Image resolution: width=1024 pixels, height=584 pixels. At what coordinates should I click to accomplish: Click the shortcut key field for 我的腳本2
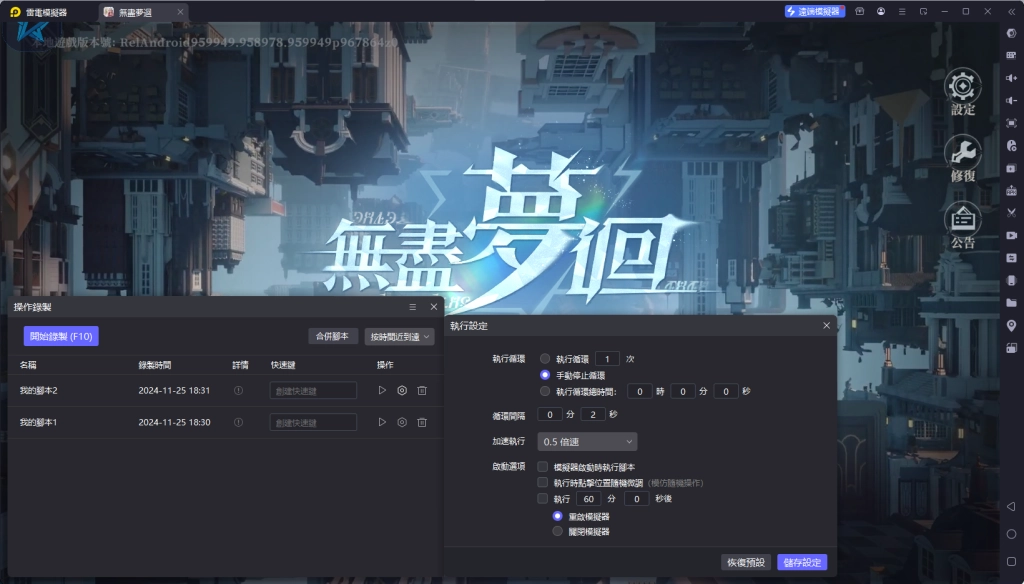click(x=313, y=391)
